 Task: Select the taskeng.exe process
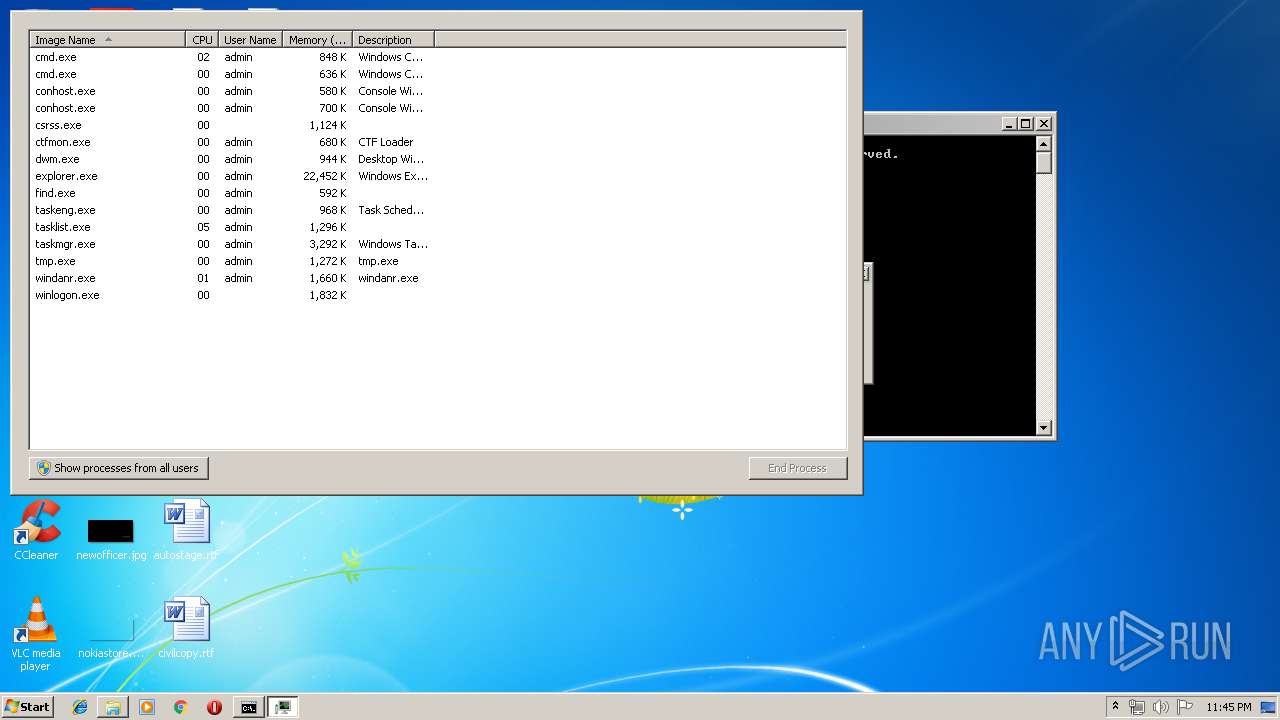coord(438,210)
